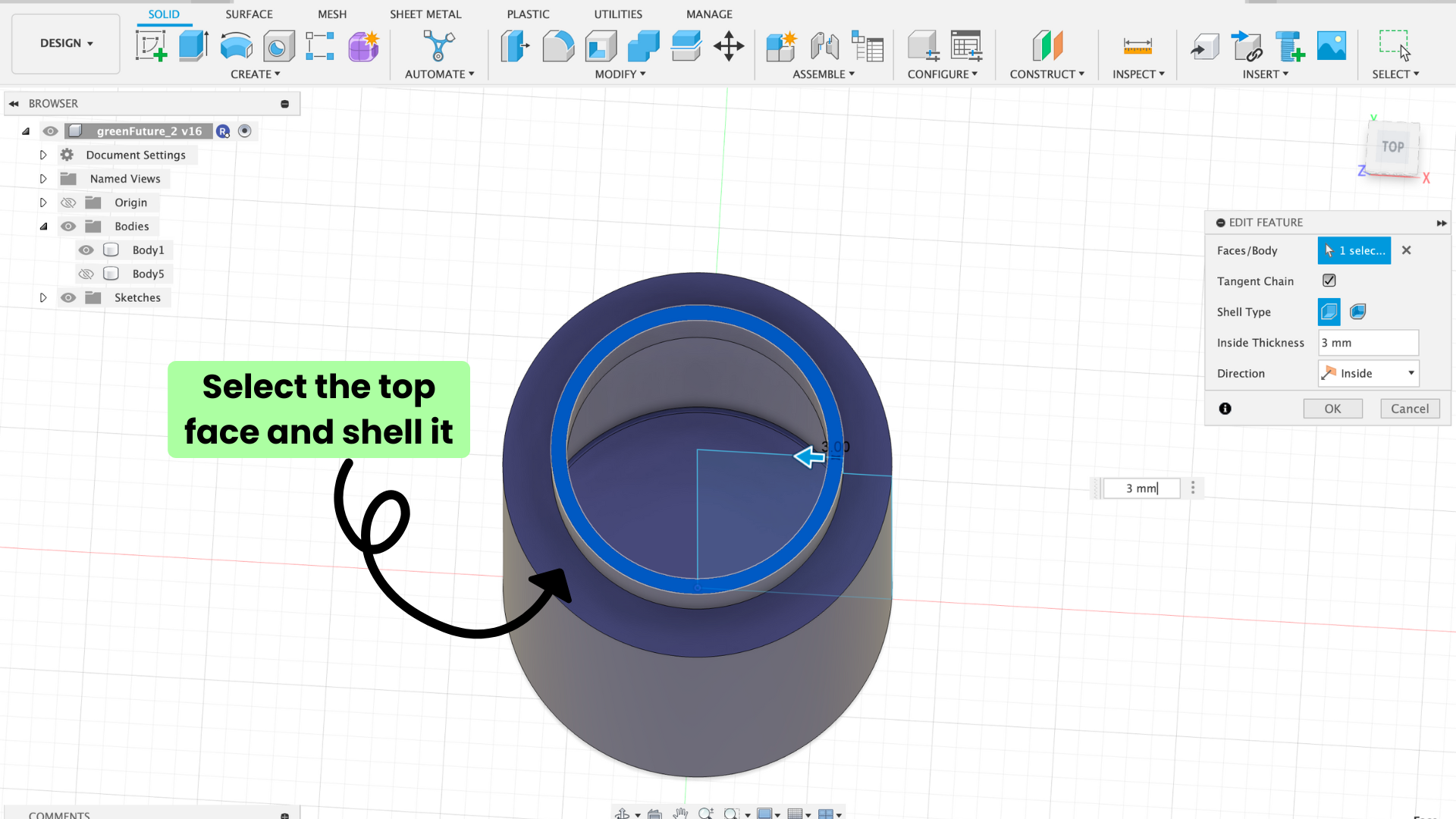Image resolution: width=1456 pixels, height=819 pixels.
Task: Click the Bill of Materials-style Assemble icon
Action: [868, 46]
